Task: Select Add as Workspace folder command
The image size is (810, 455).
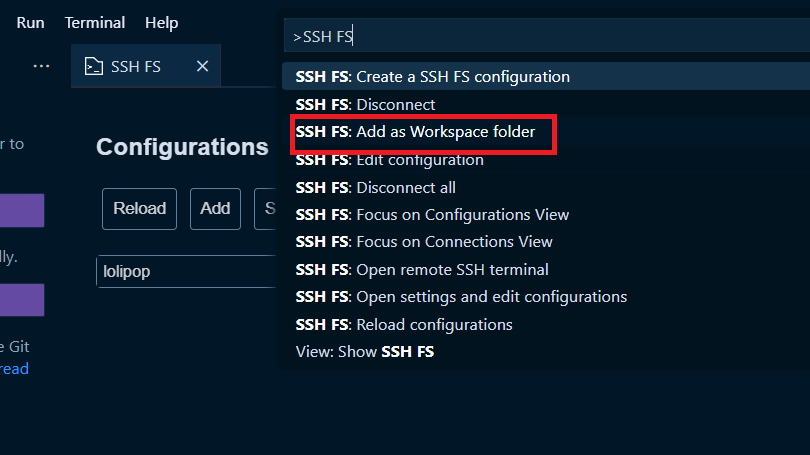Action: 416,132
